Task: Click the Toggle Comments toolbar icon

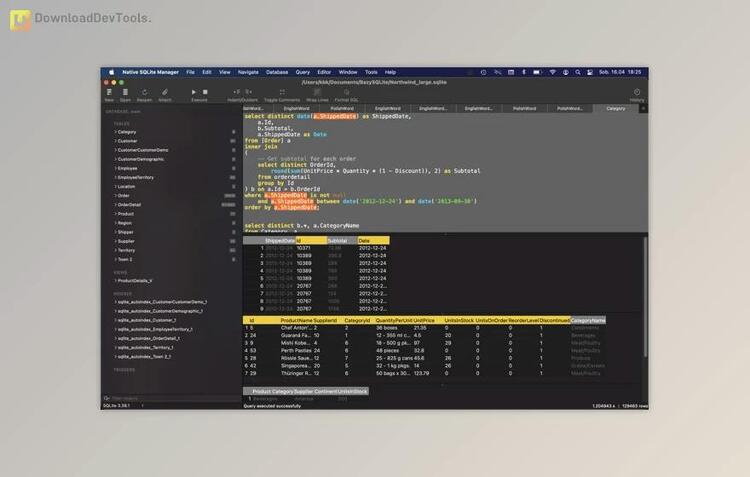Action: 282,92
